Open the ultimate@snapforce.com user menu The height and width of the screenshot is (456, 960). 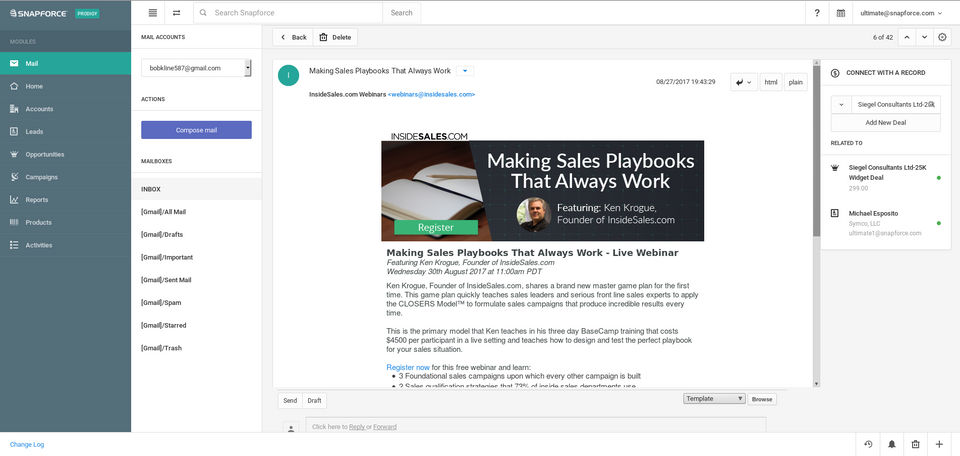901,13
